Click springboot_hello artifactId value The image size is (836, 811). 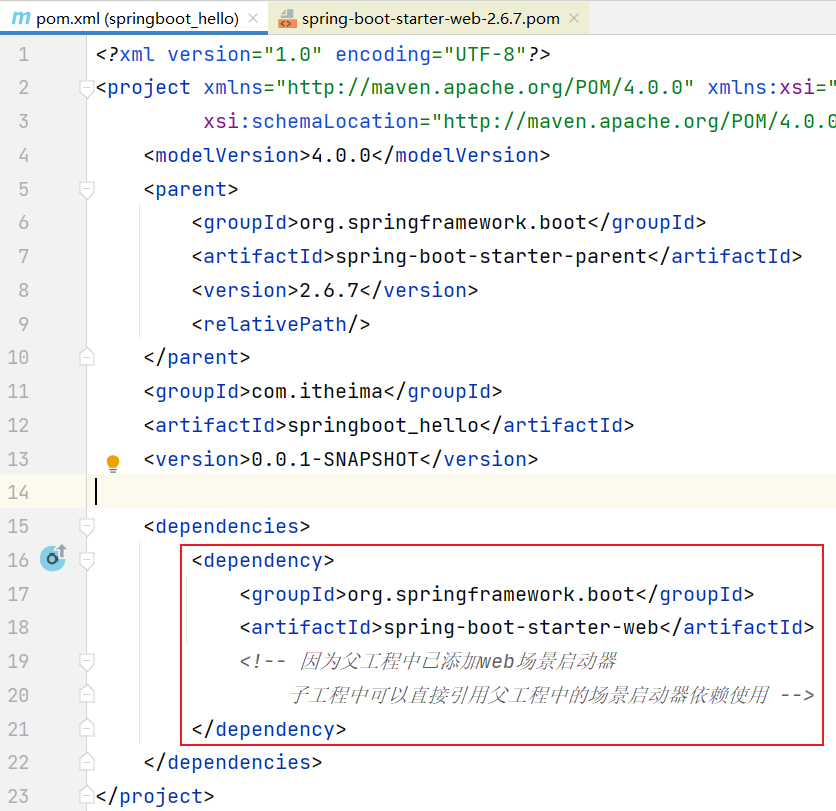click(x=383, y=425)
